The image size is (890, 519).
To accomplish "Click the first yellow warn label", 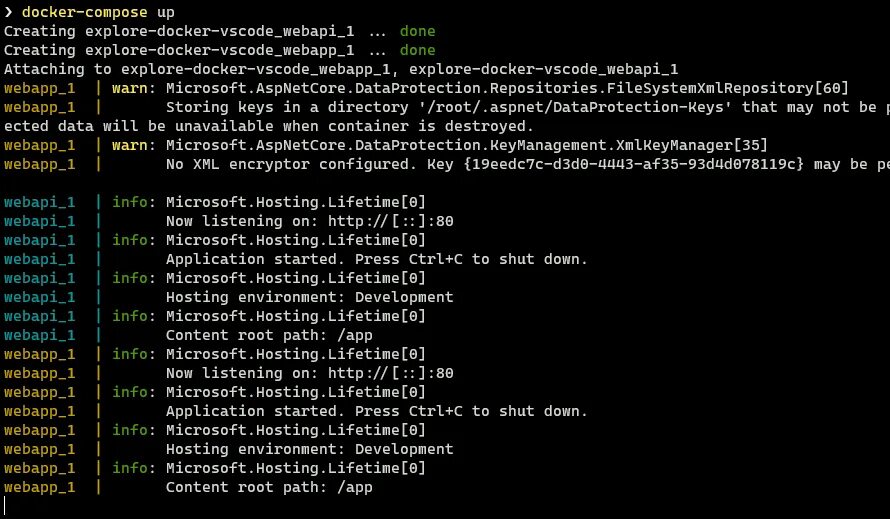I will pyautogui.click(x=129, y=88).
